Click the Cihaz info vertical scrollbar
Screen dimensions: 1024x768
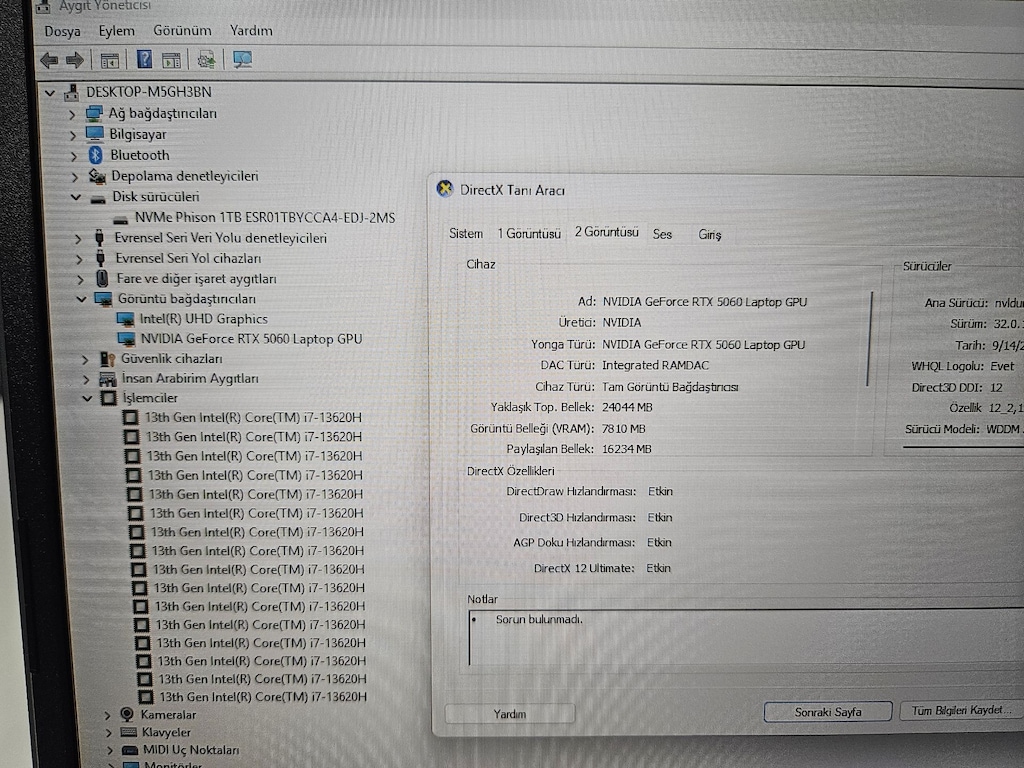871,338
